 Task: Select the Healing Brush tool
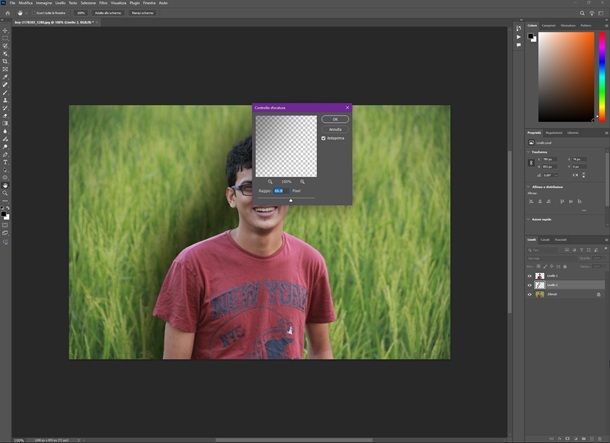[5, 85]
